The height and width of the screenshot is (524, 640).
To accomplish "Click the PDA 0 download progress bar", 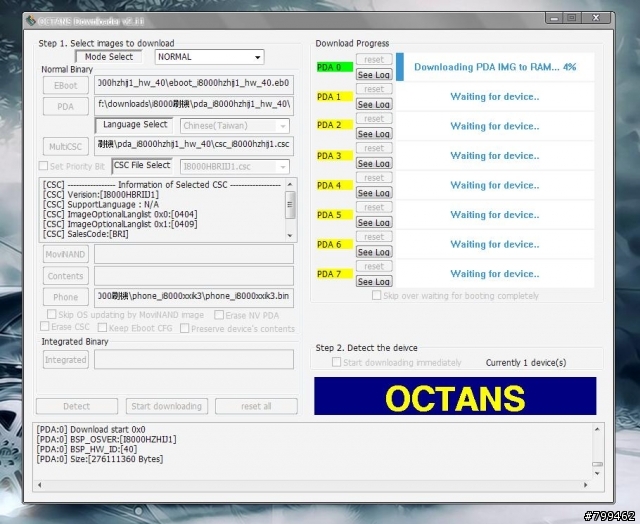I will pyautogui.click(x=495, y=67).
